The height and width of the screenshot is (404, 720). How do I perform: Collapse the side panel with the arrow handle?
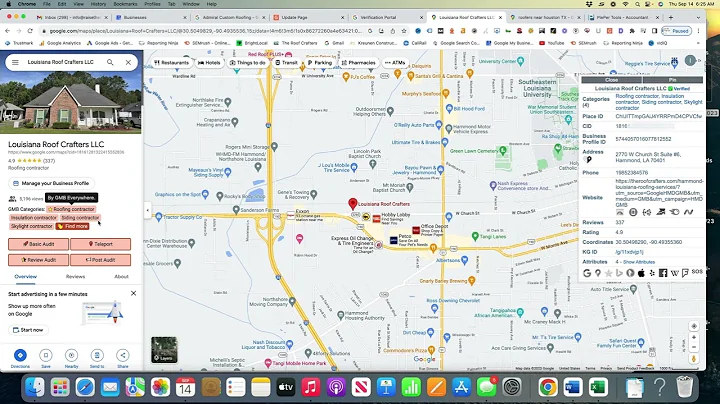pyautogui.click(x=147, y=210)
